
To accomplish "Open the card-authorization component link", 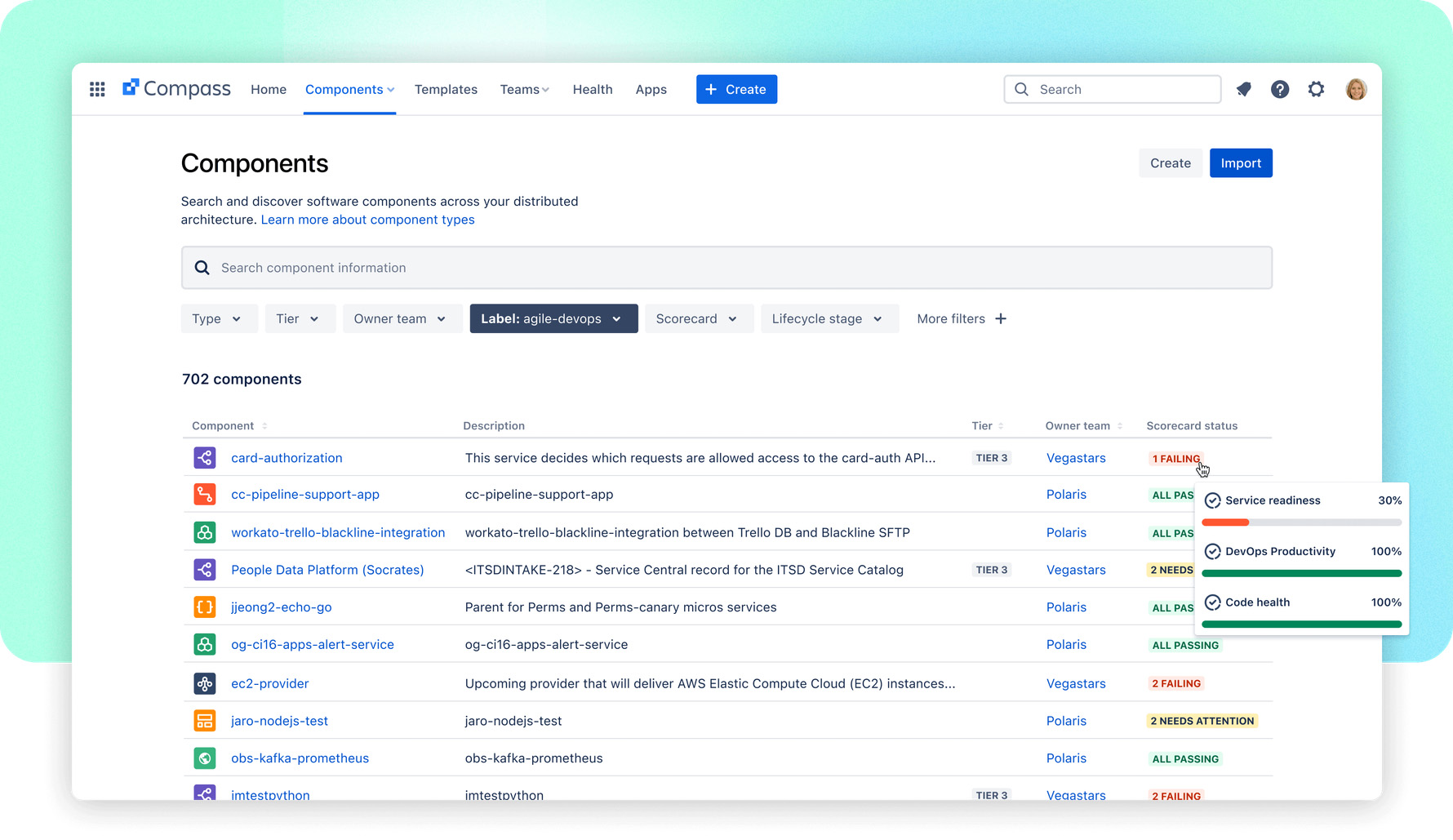I will coord(287,457).
